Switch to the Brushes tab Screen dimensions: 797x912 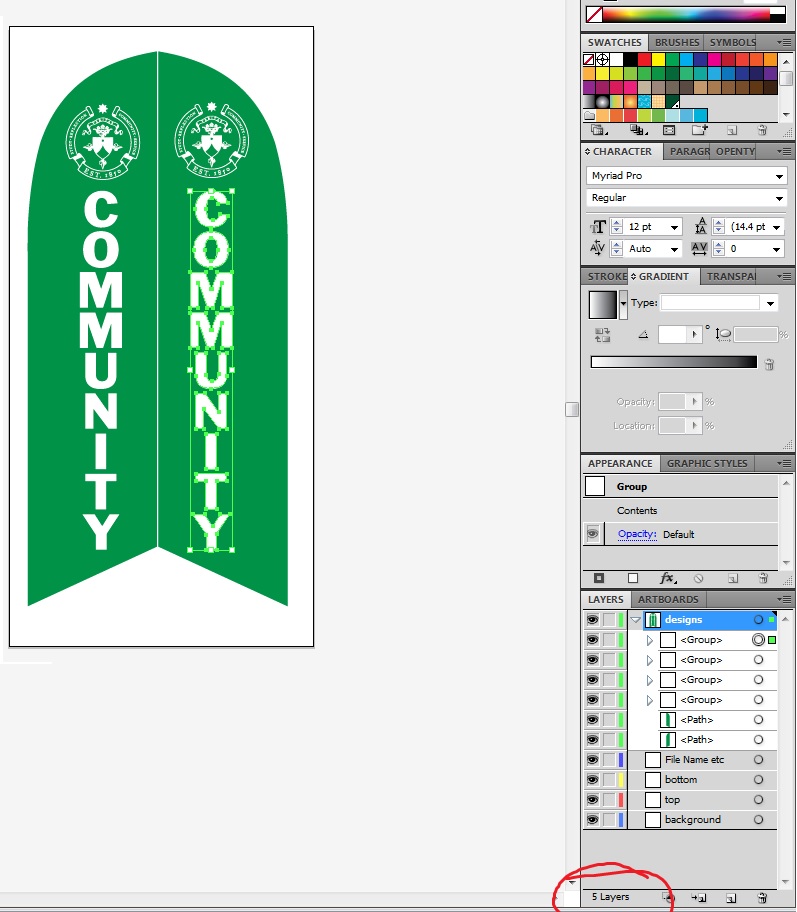[677, 42]
